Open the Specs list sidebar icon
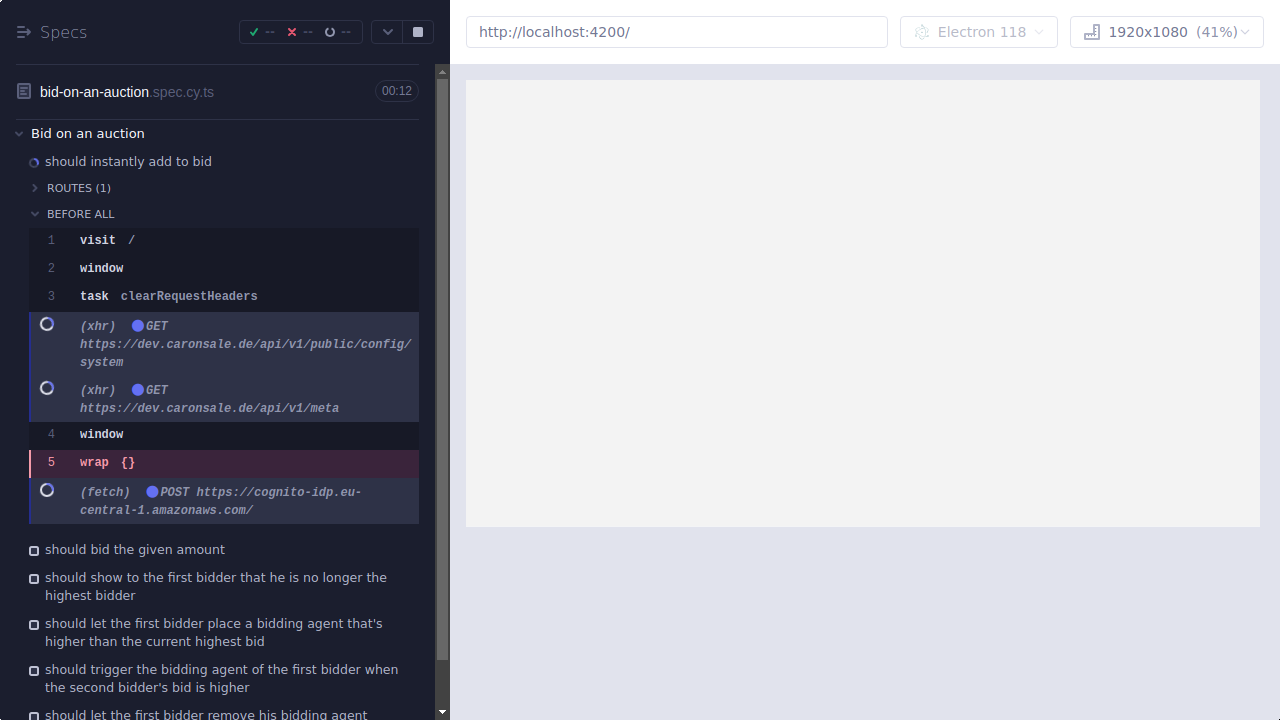Screen dimensions: 1280x720 23,31
